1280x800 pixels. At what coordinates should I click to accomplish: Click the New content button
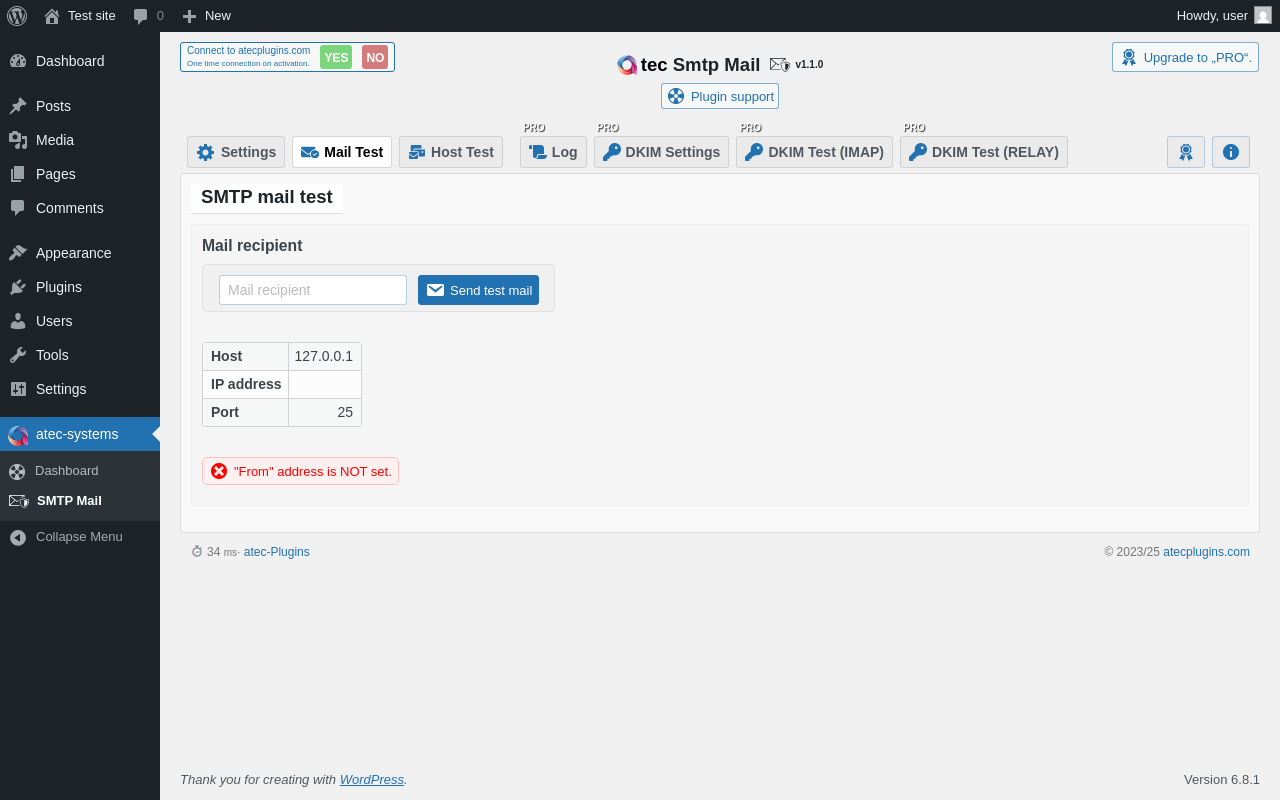tap(206, 16)
